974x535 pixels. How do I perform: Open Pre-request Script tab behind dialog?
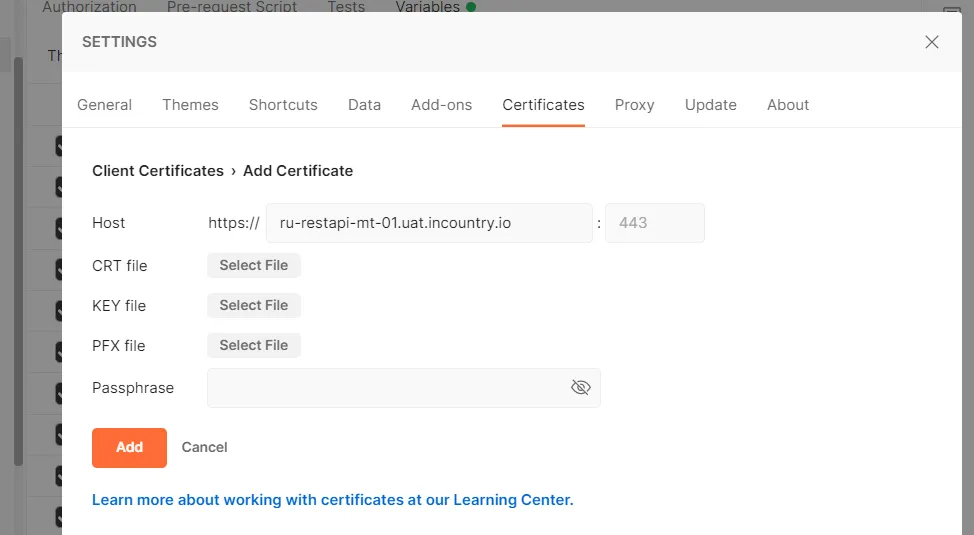[x=232, y=7]
